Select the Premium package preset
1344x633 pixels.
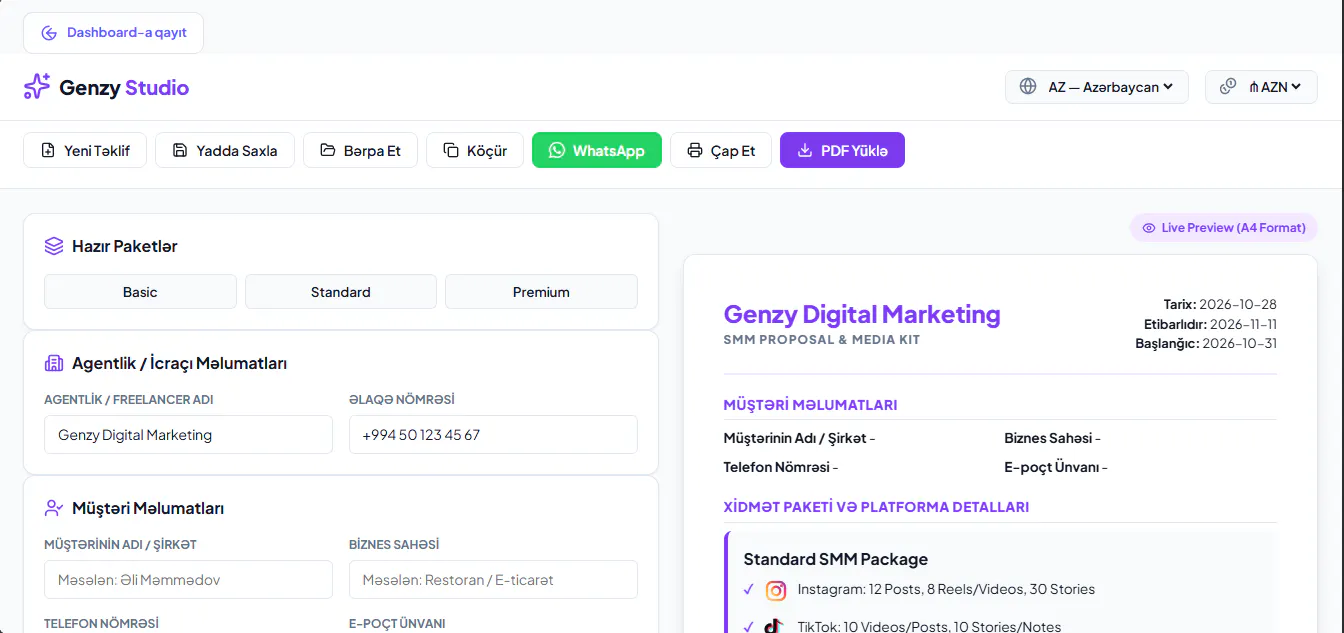(541, 292)
